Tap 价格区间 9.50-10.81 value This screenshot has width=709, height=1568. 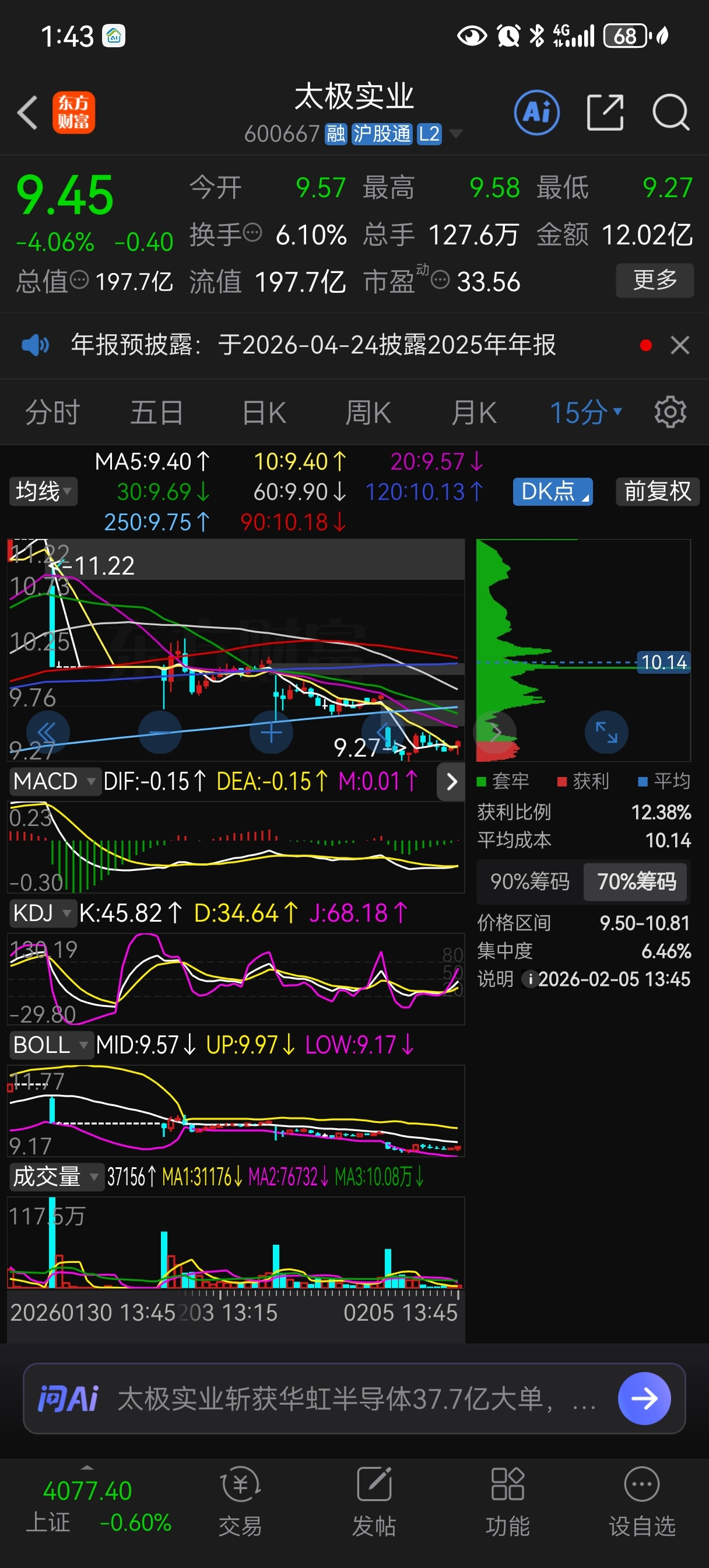pyautogui.click(x=644, y=923)
